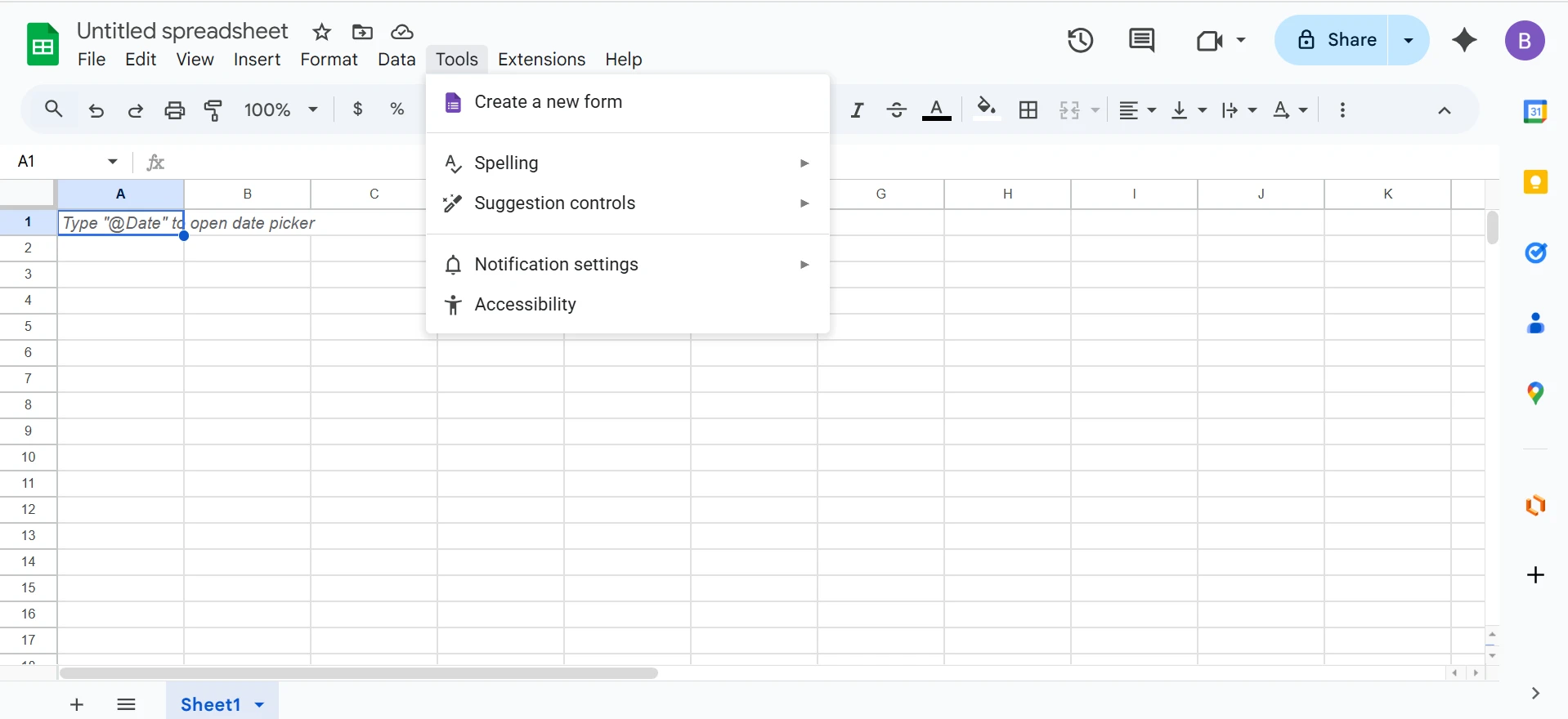Open the comments panel icon
Viewport: 1568px width, 719px height.
(1141, 40)
